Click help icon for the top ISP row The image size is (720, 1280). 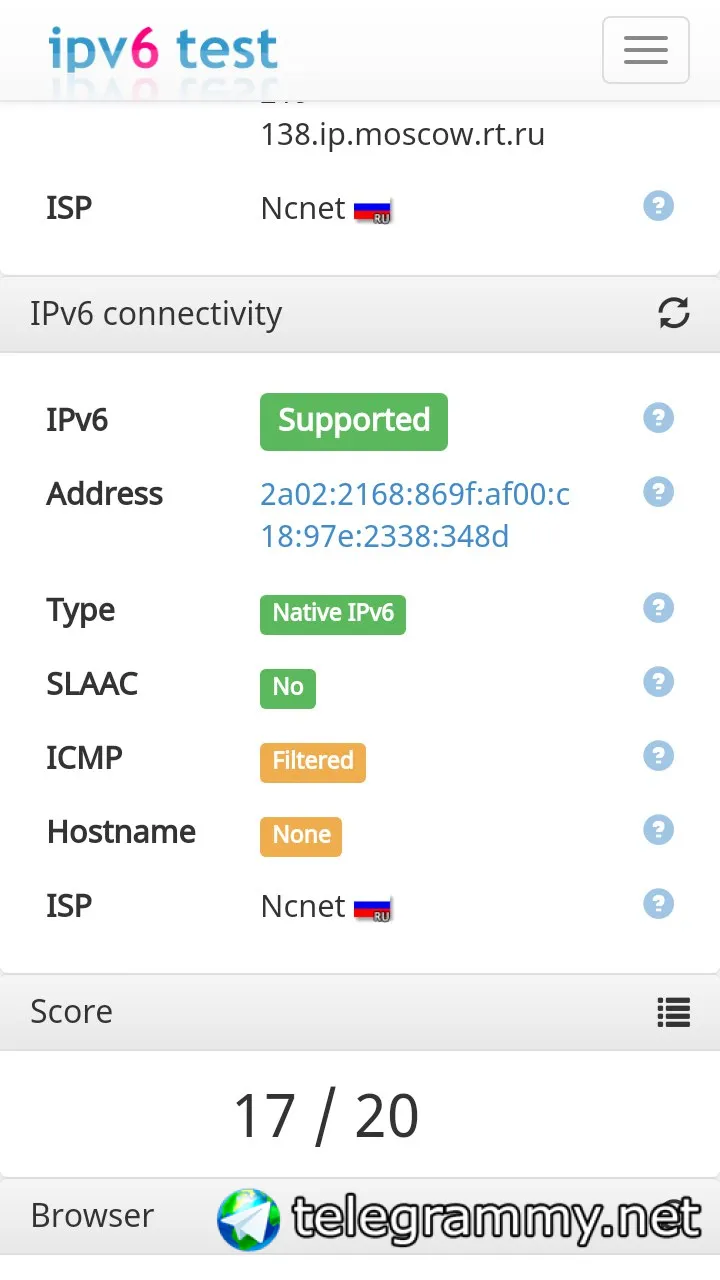point(658,206)
